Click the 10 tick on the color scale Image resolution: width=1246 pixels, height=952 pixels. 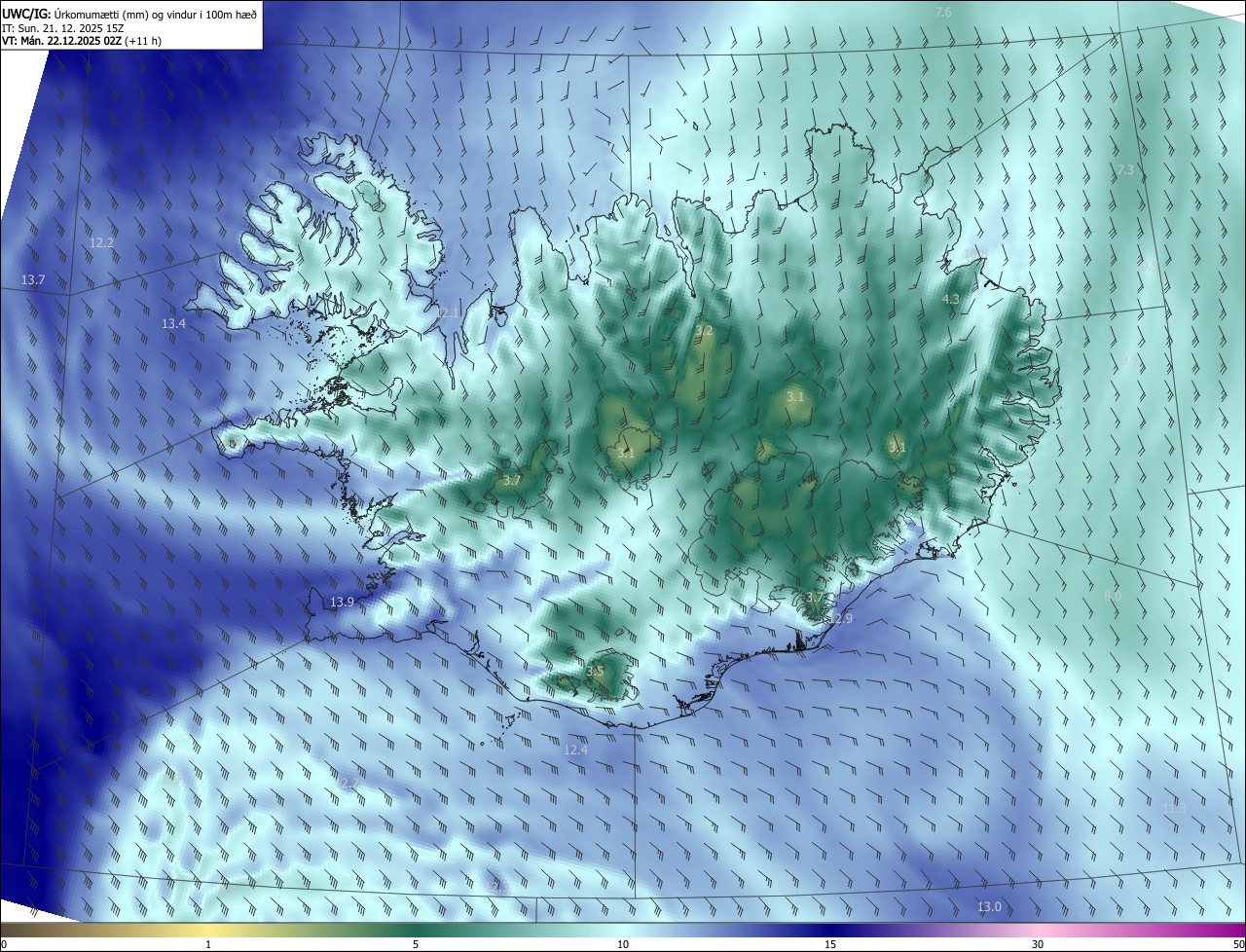pyautogui.click(x=623, y=944)
